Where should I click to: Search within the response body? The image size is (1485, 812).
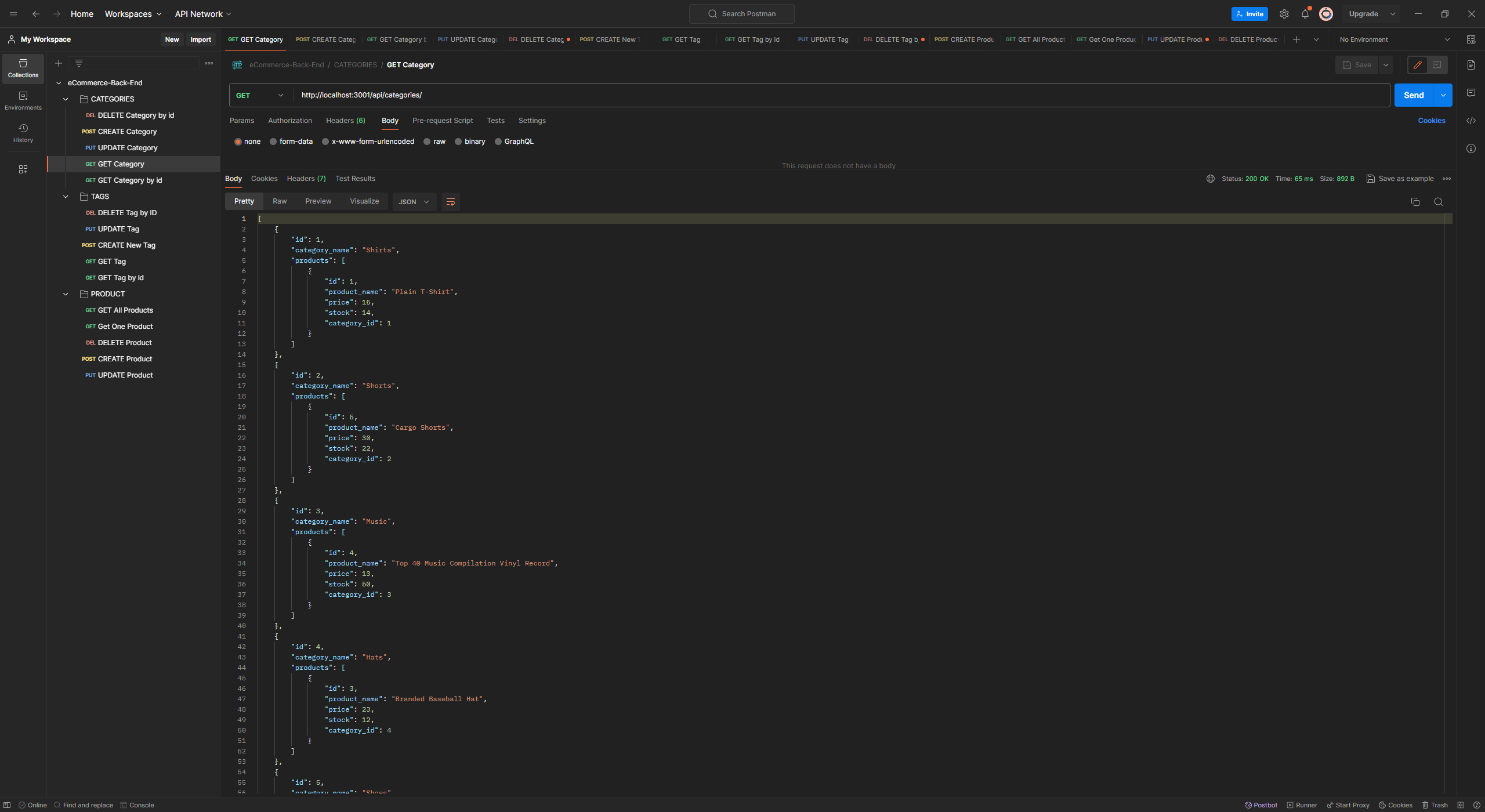pyautogui.click(x=1439, y=202)
